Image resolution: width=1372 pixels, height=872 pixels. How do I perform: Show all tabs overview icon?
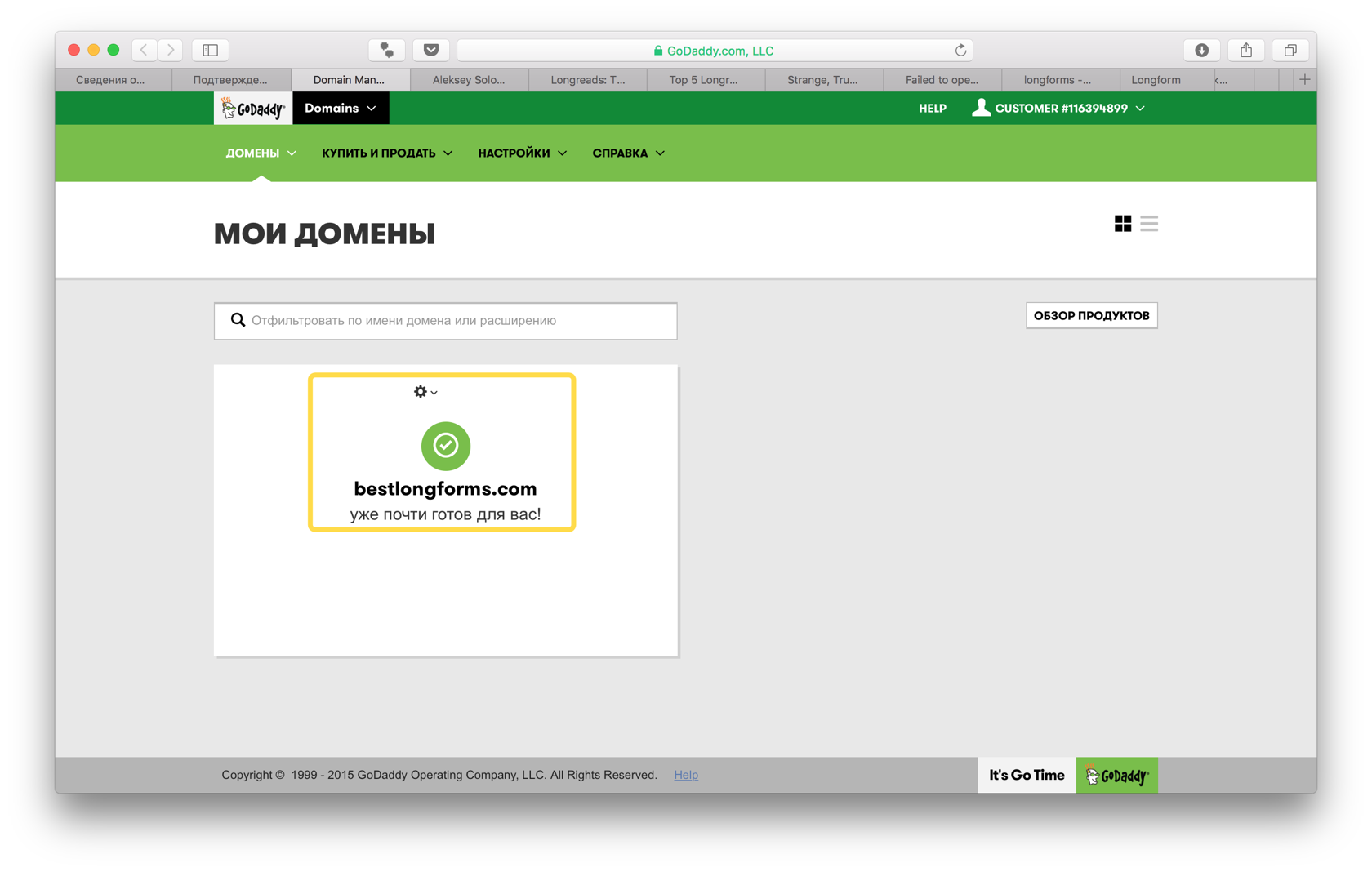tap(1290, 50)
